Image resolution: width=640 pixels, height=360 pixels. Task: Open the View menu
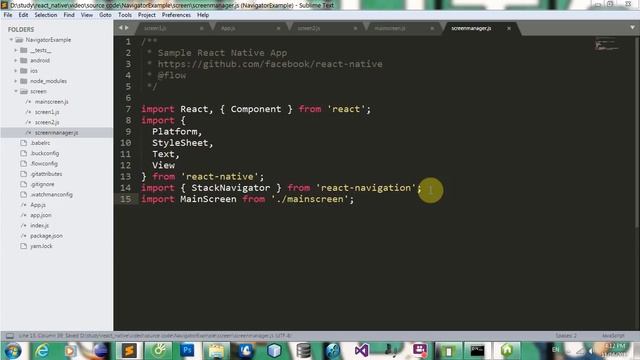(x=87, y=15)
